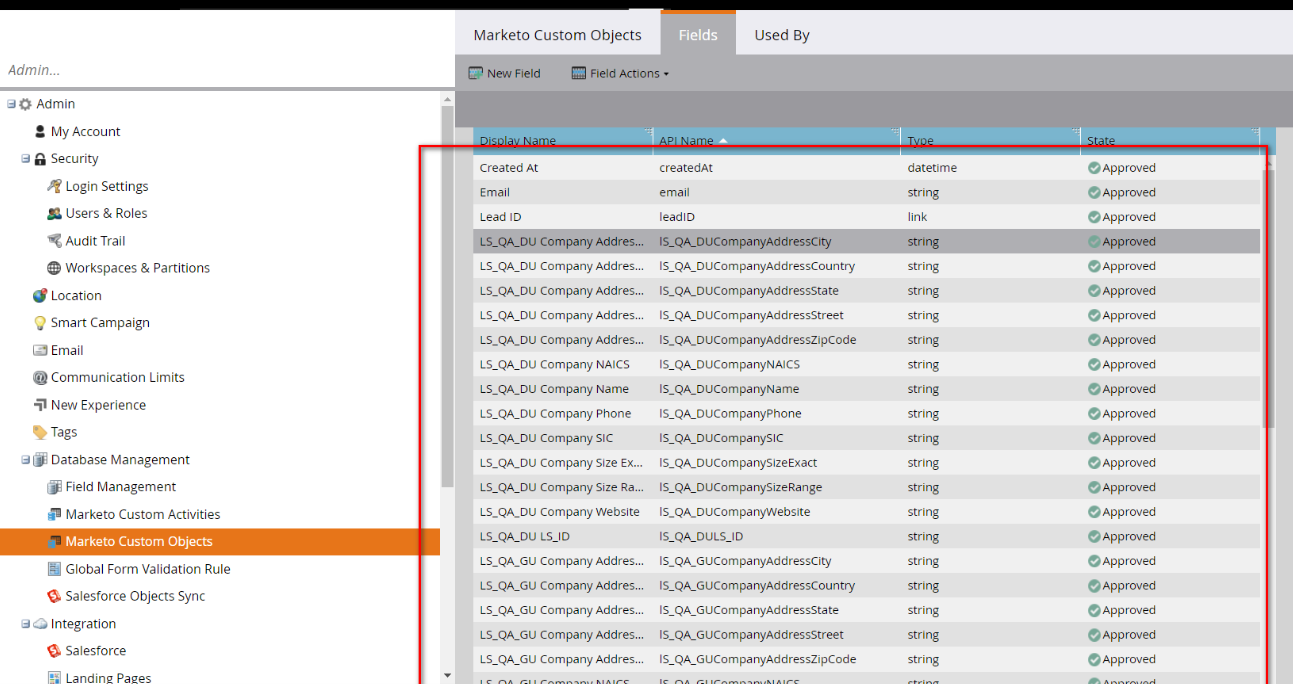Click the Field Management icon

point(55,487)
